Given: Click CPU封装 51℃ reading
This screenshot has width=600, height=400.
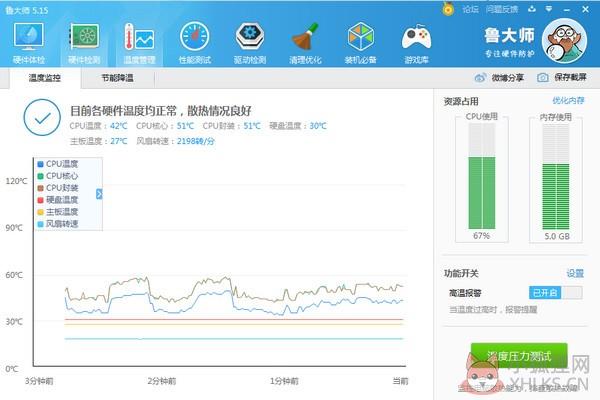Looking at the screenshot, I should (x=232, y=126).
